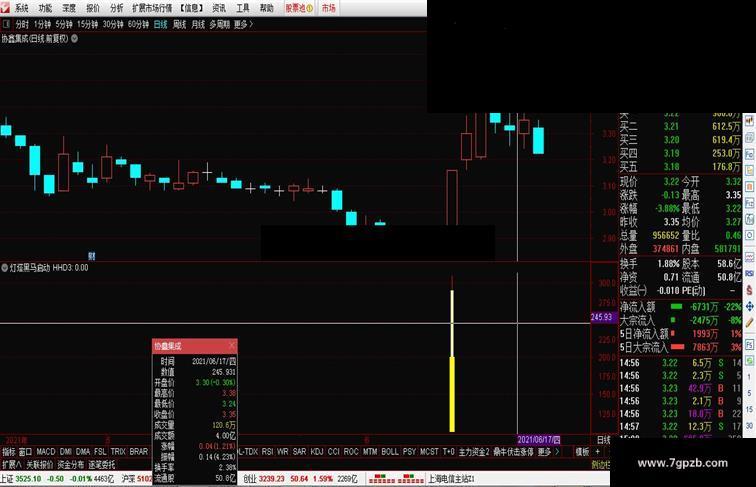Open the dropdown next to the stock title
756x487 pixels.
coord(75,39)
